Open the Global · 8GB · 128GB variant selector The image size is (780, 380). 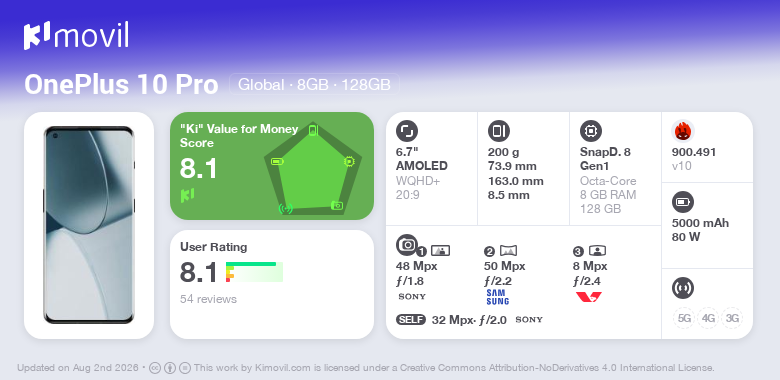click(314, 84)
